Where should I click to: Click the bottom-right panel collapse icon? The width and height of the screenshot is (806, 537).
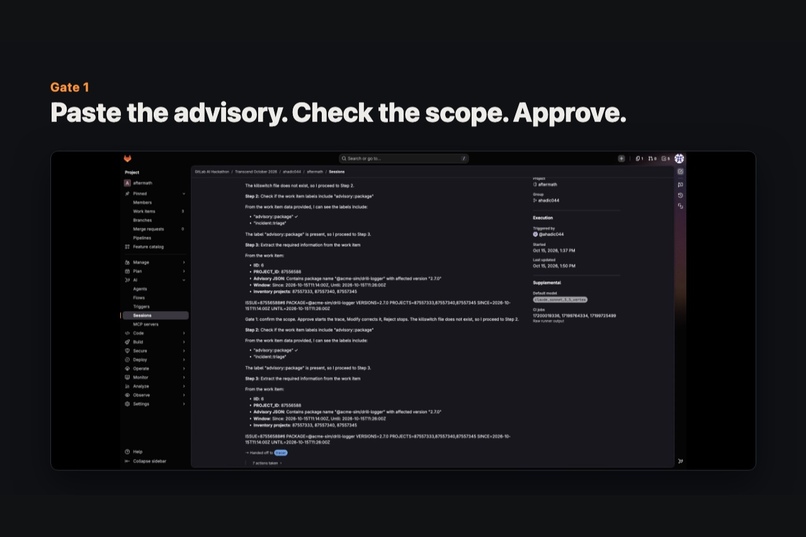(680, 461)
